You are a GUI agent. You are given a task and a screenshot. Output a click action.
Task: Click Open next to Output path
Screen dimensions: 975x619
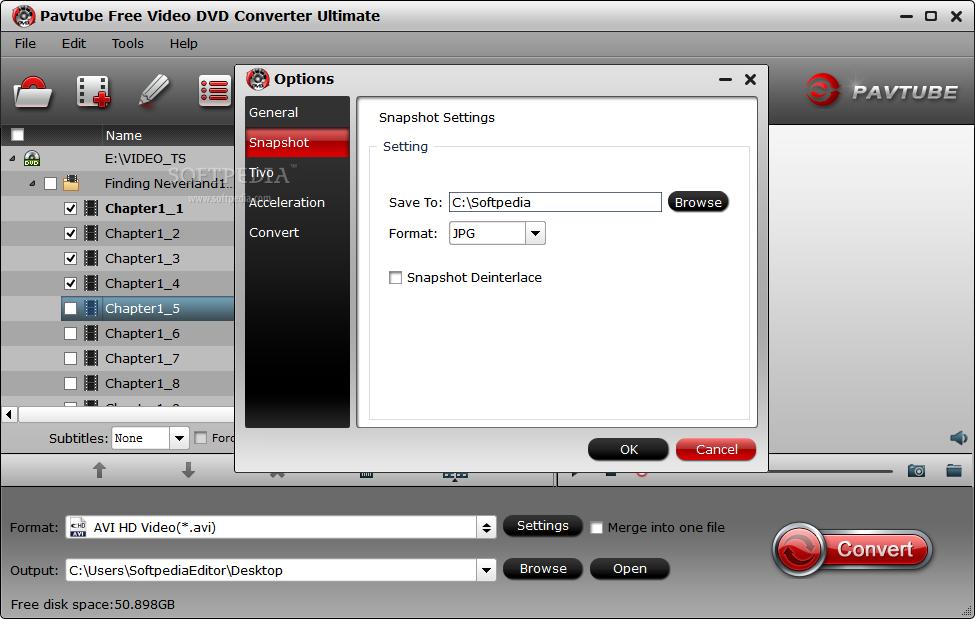629,569
